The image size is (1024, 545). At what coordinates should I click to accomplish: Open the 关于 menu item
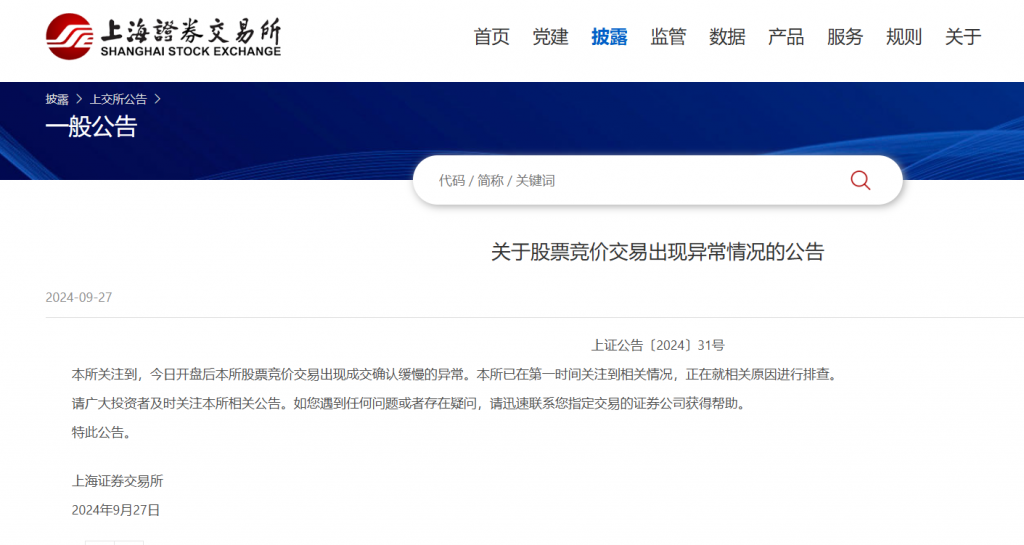(963, 37)
